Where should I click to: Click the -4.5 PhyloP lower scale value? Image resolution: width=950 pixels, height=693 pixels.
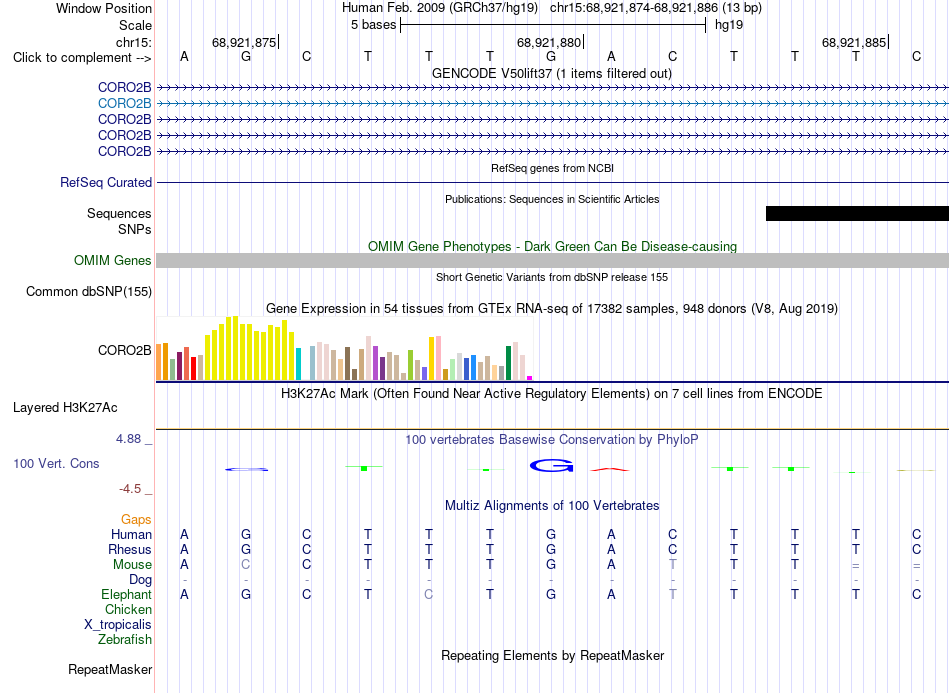pos(130,489)
